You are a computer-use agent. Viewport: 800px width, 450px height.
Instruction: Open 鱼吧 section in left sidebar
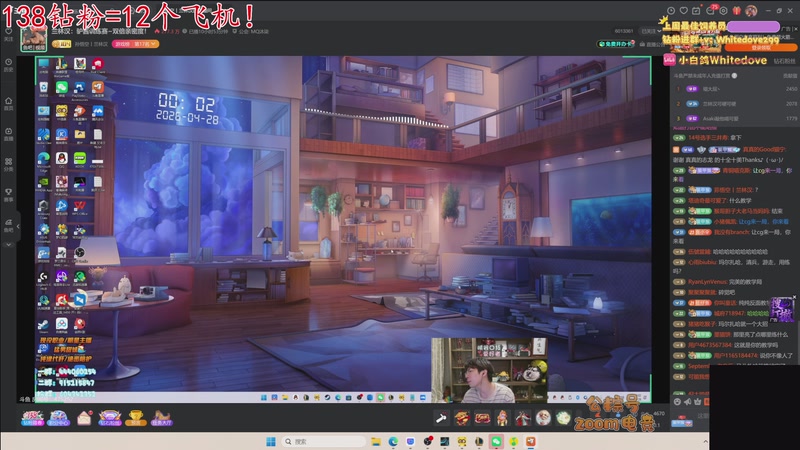click(8, 226)
